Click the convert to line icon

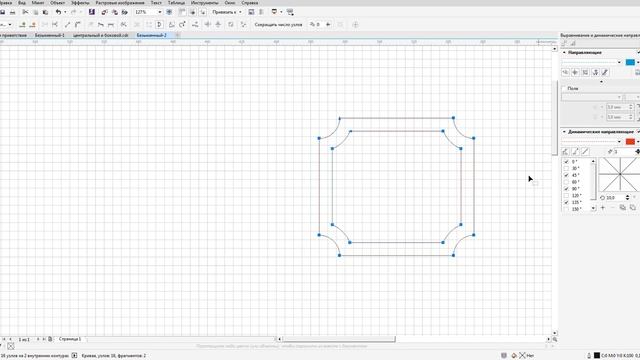[67, 24]
